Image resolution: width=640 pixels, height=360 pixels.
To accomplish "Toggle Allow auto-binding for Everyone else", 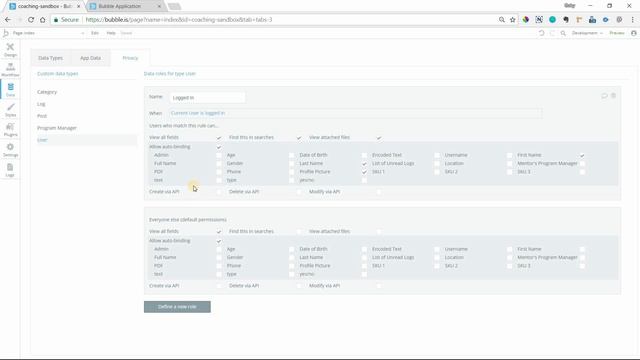I will coord(219,241).
